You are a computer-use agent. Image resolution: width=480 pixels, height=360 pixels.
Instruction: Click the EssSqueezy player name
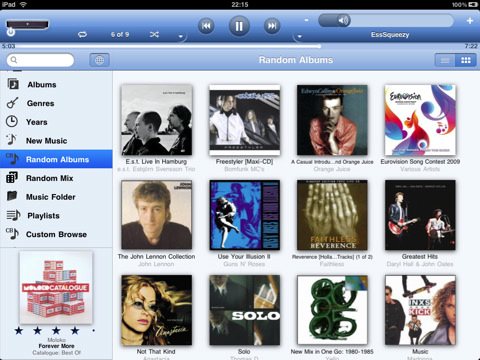(390, 35)
